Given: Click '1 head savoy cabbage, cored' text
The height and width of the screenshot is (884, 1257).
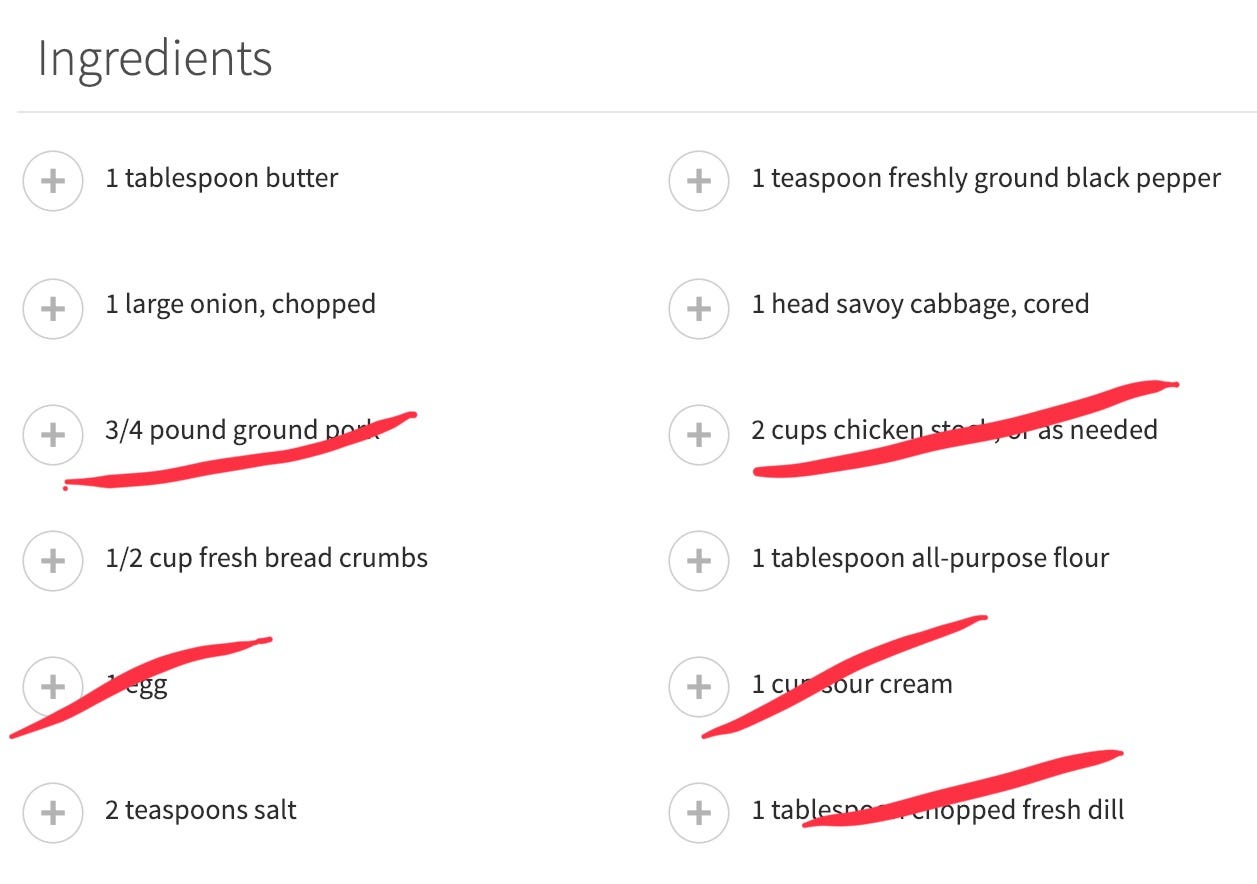Looking at the screenshot, I should coord(920,305).
